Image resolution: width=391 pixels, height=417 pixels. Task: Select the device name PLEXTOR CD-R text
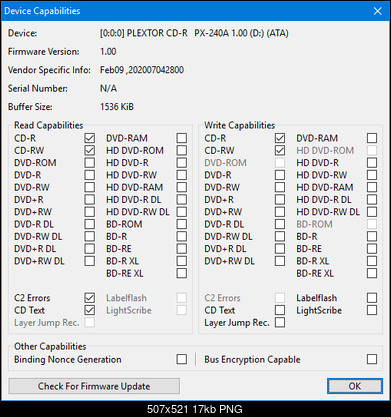[x=157, y=33]
